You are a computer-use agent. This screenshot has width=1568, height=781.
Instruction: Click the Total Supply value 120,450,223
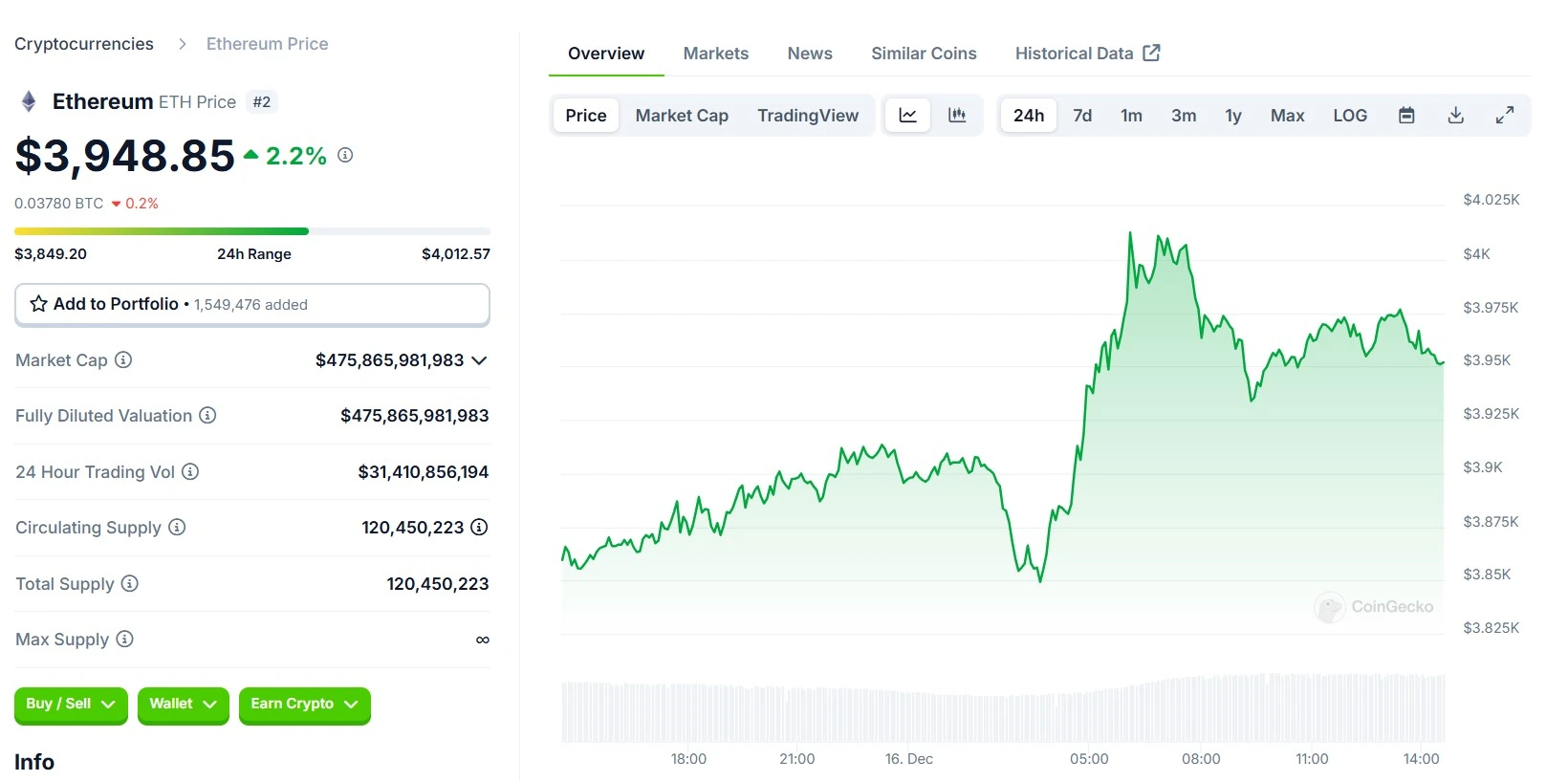(x=438, y=584)
